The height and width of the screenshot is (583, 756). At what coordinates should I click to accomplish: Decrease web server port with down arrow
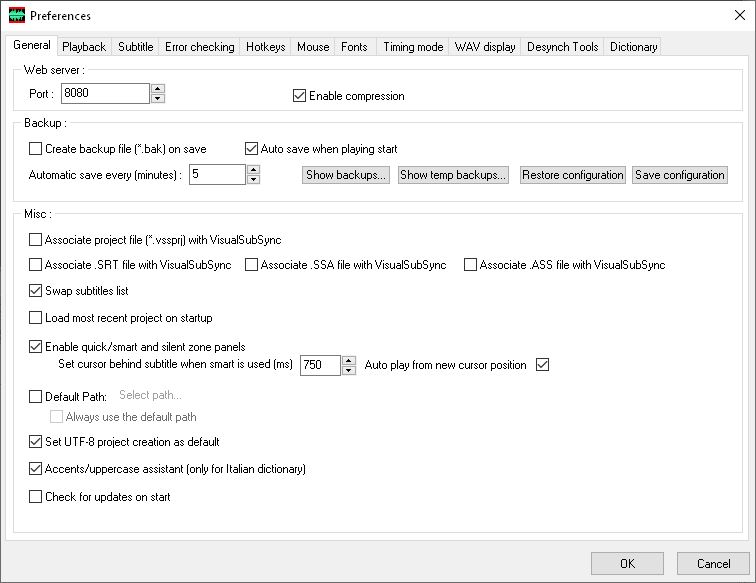158,98
